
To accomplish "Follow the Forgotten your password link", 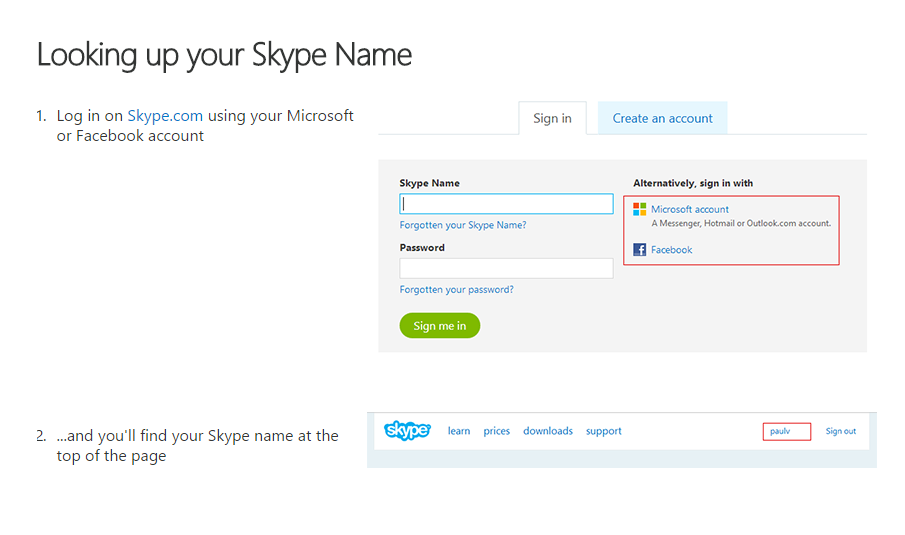I will [x=457, y=290].
